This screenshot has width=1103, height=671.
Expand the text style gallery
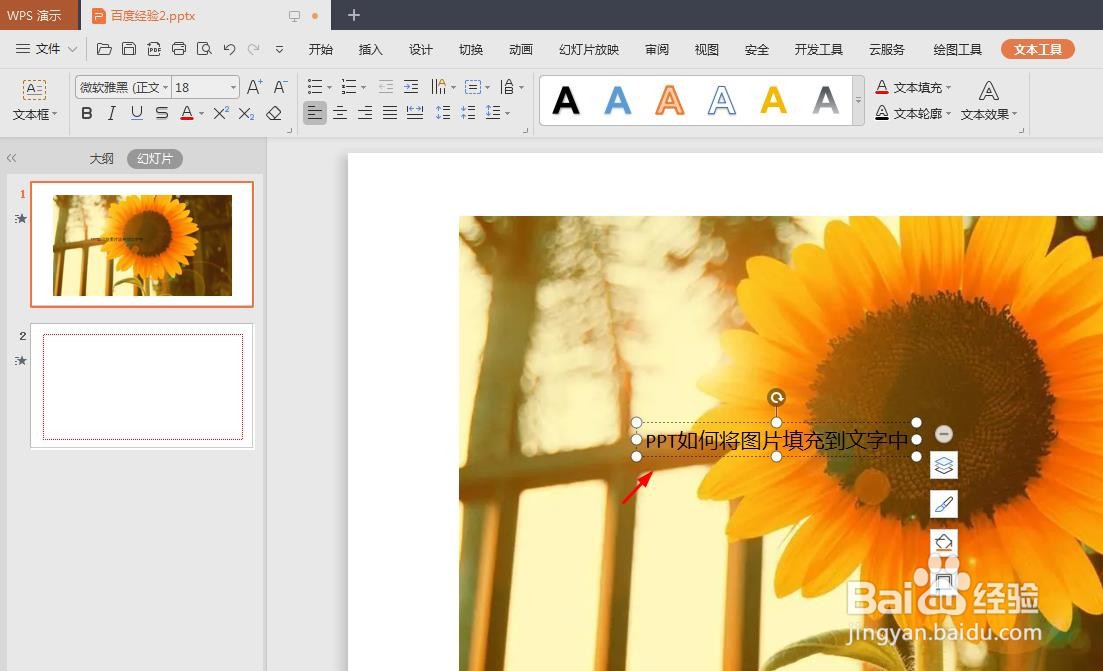(x=858, y=101)
